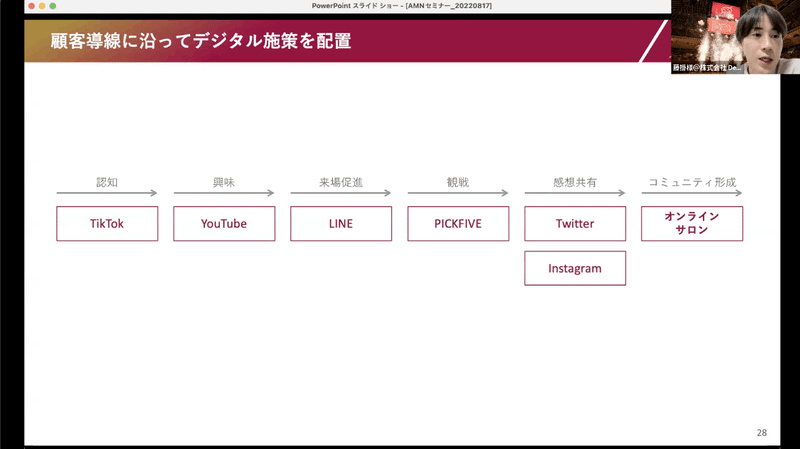The image size is (800, 449).
Task: Select the PICKFIVE box
Action: tap(458, 223)
